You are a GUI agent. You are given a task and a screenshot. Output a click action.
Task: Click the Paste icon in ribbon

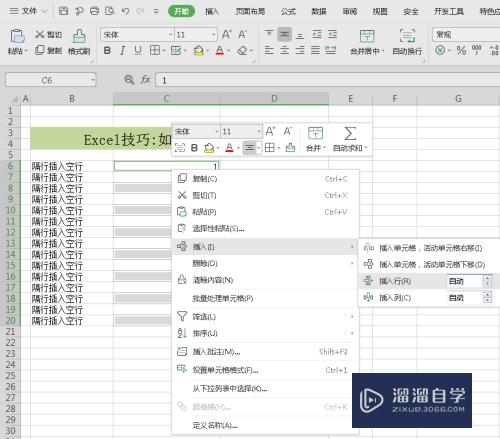tap(17, 36)
